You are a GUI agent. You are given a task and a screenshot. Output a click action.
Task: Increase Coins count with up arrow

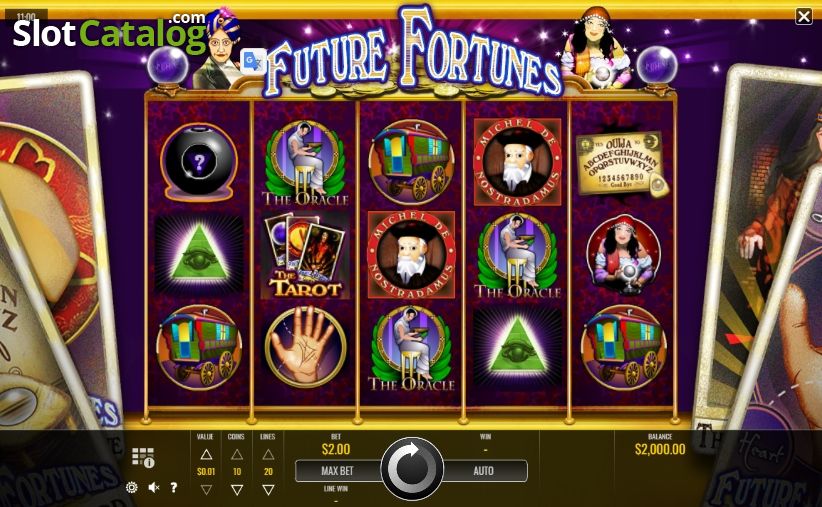(x=237, y=455)
